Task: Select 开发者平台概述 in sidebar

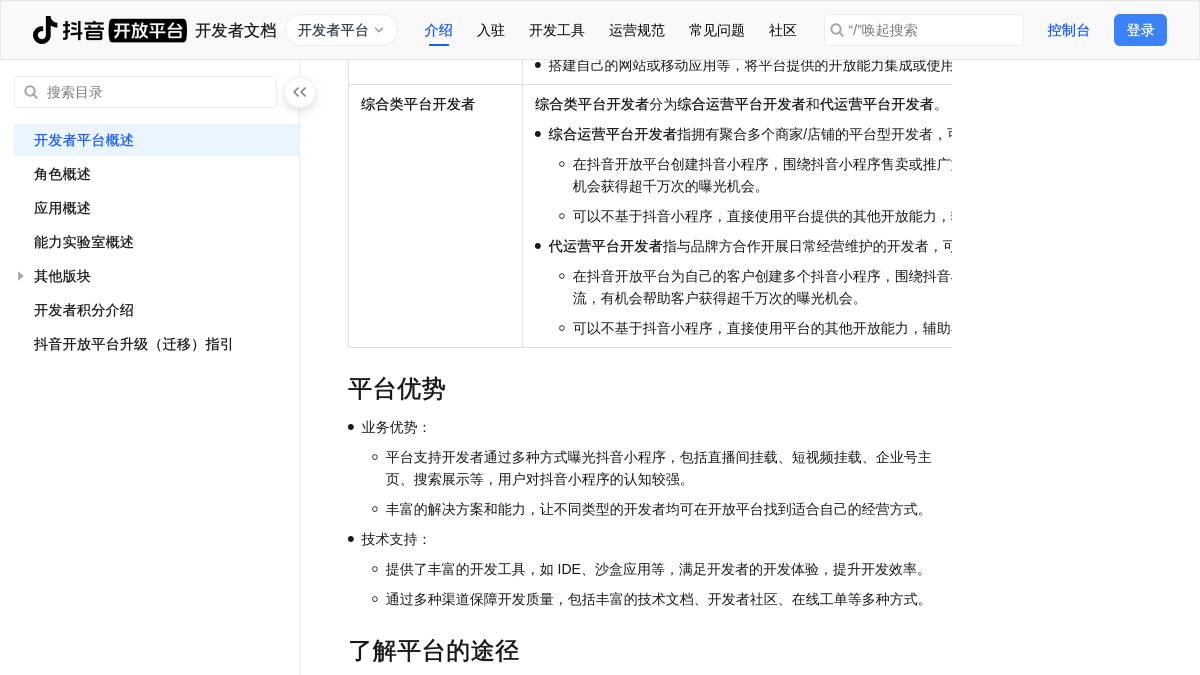Action: [x=157, y=140]
